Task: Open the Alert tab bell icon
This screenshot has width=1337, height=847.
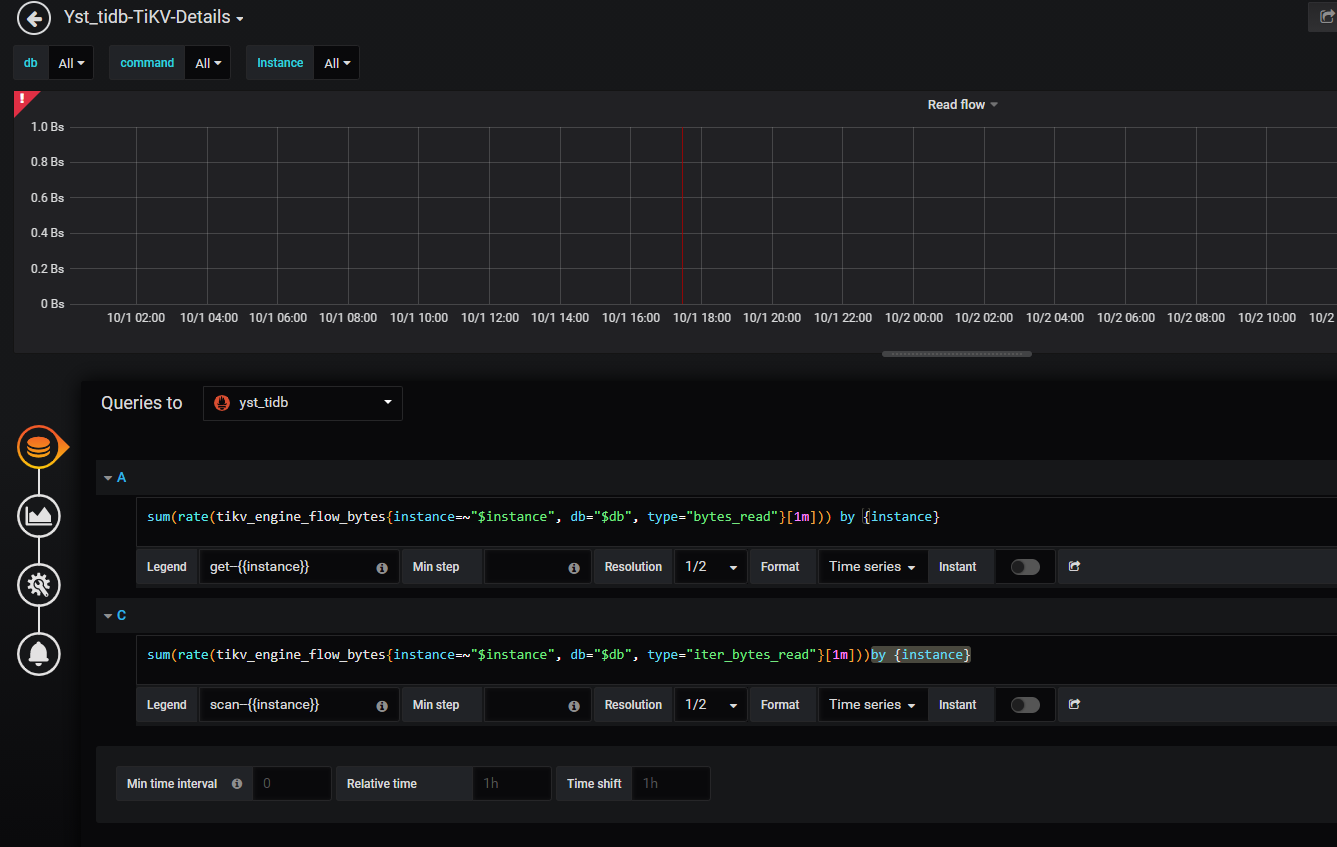Action: [39, 654]
